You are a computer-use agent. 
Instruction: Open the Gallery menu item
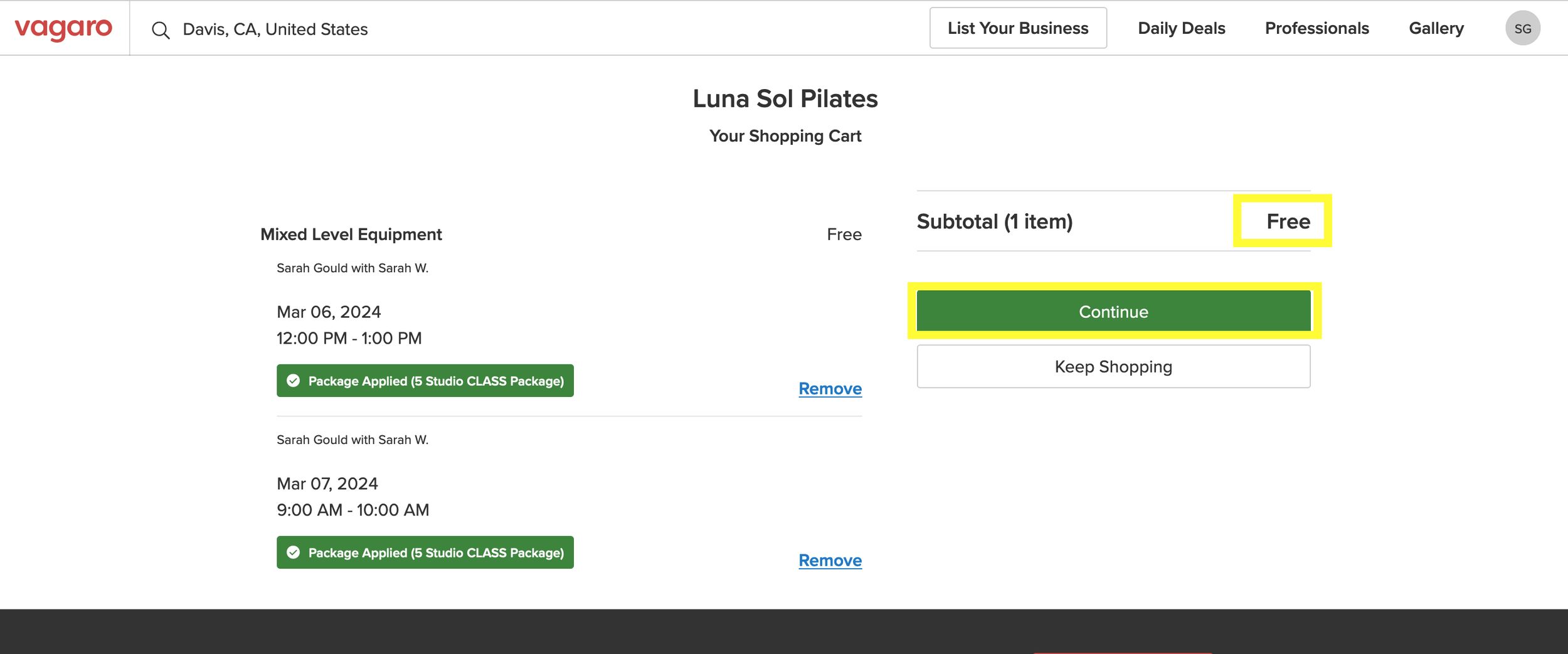point(1436,28)
